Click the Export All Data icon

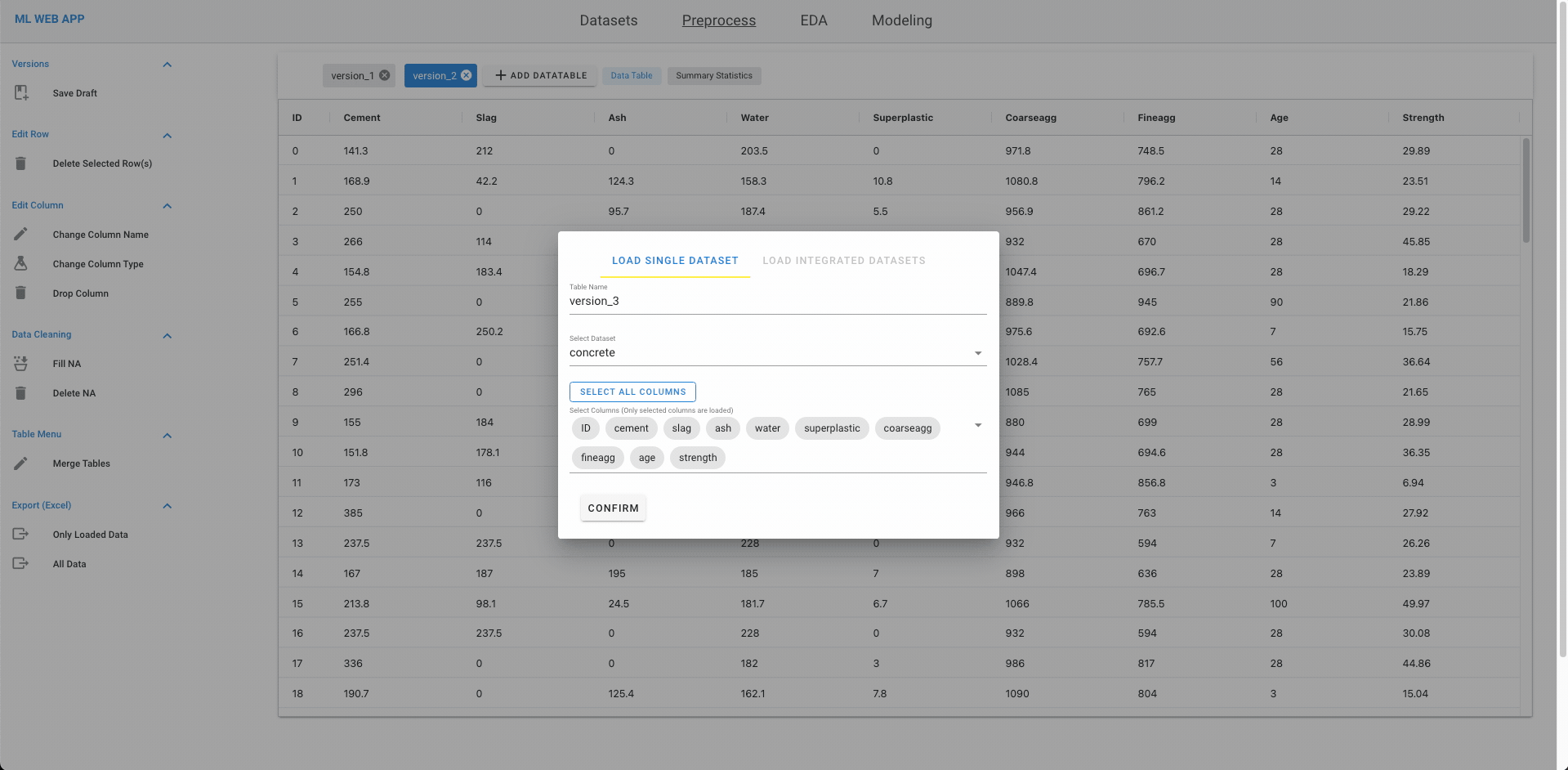20,563
